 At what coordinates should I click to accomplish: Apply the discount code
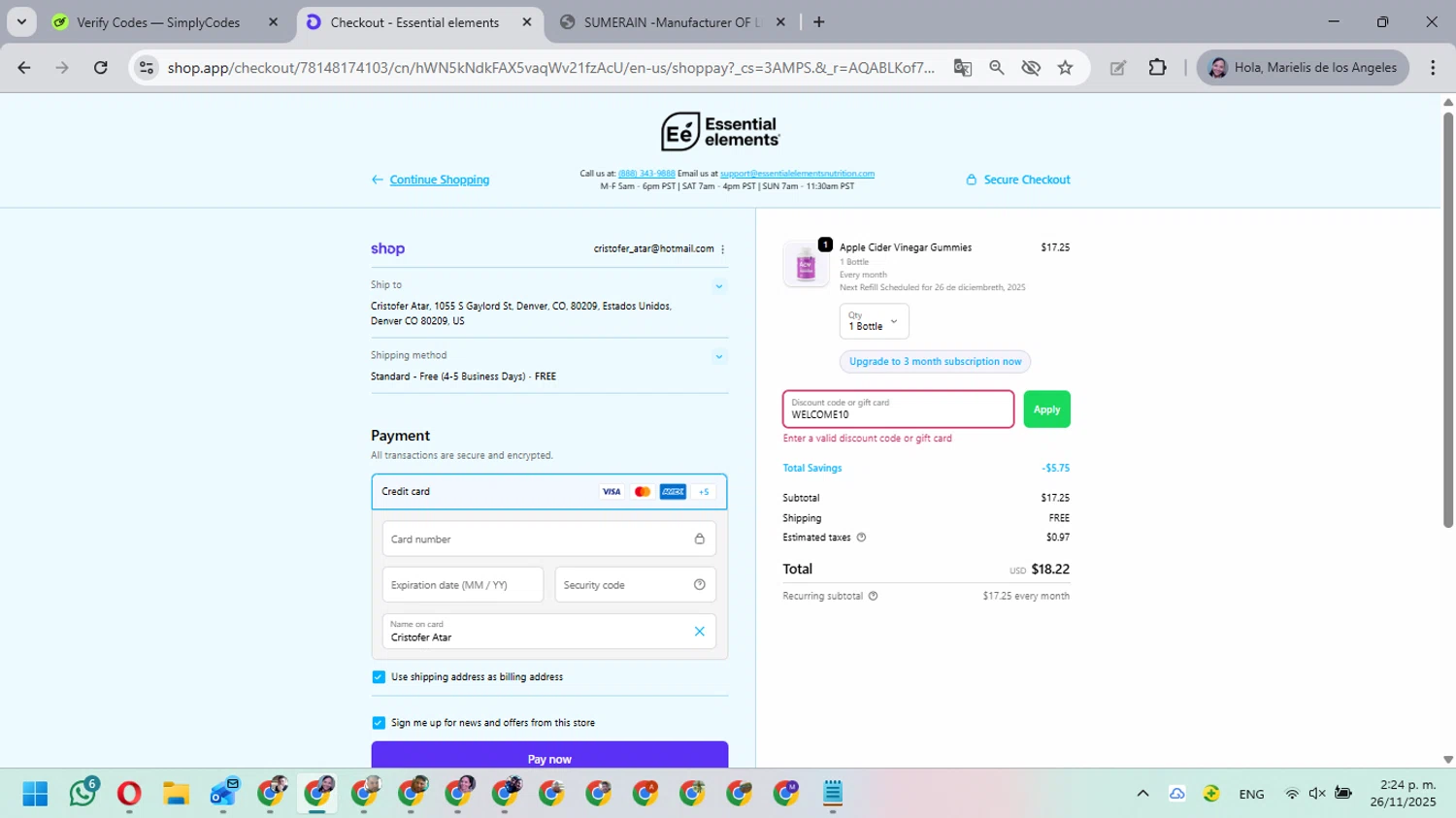[x=1046, y=409]
